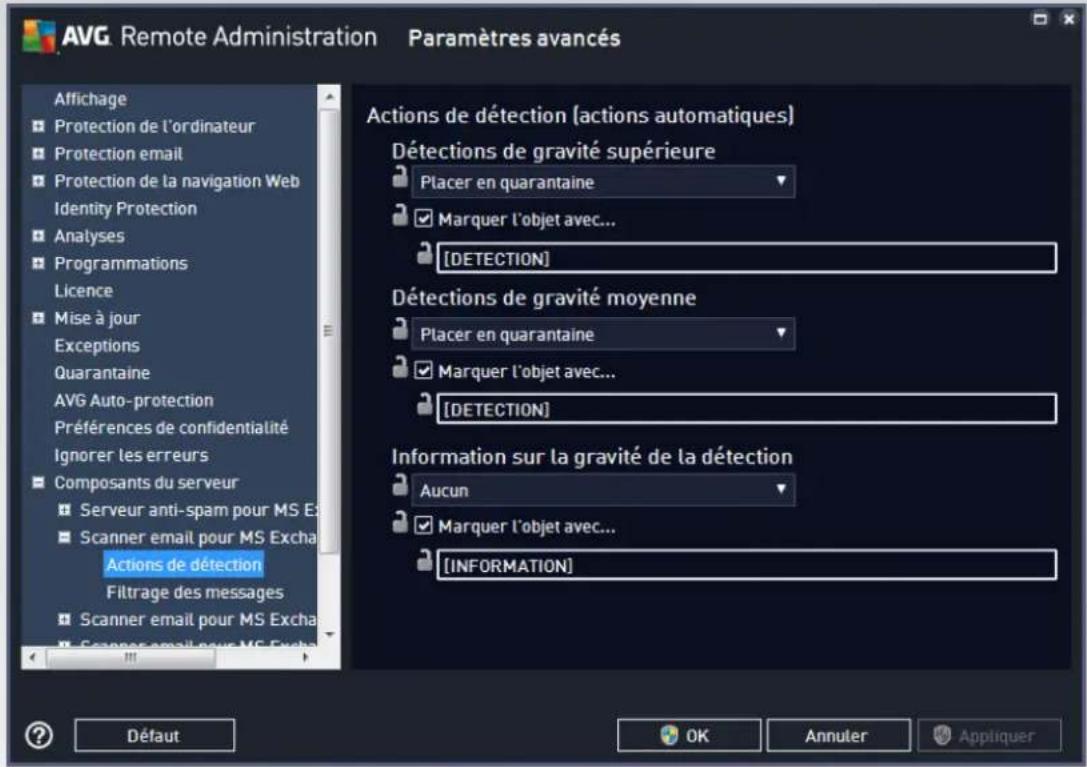Collapse the expanded Scanner email pour MS Exchange node
Image resolution: width=1087 pixels, height=767 pixels.
click(x=64, y=537)
